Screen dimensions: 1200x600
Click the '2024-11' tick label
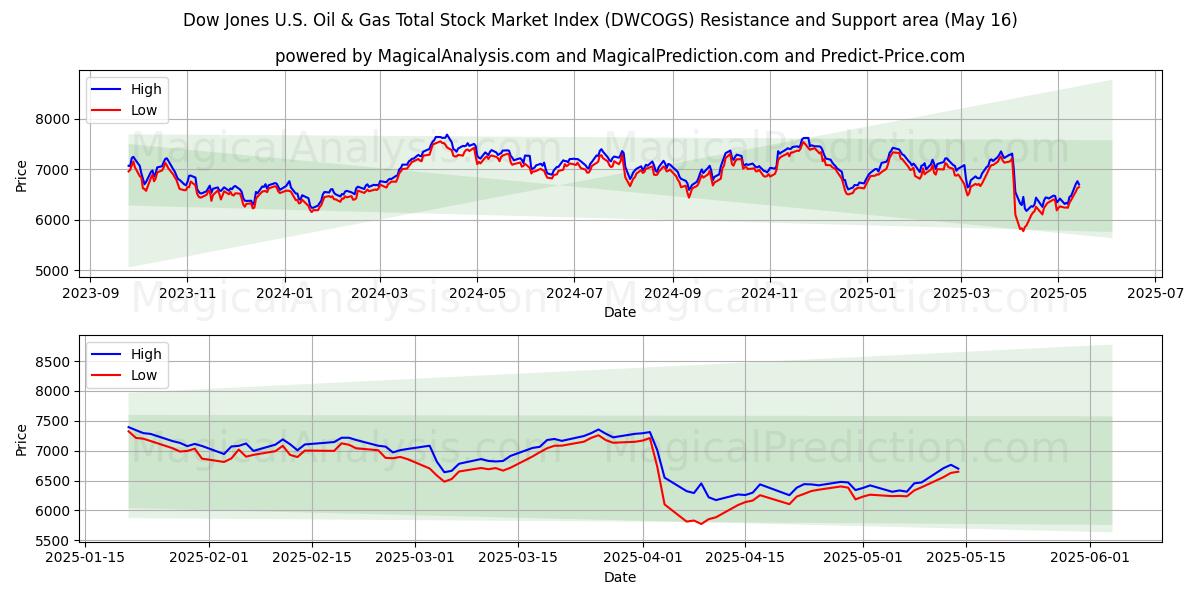pos(770,294)
